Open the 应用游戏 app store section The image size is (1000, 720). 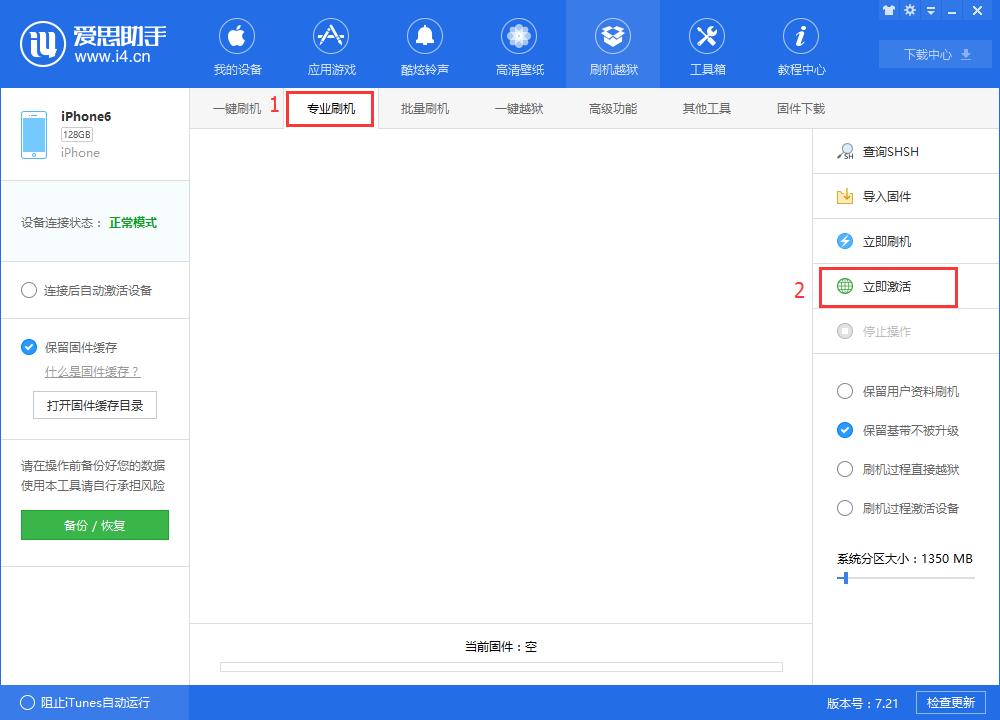click(331, 45)
